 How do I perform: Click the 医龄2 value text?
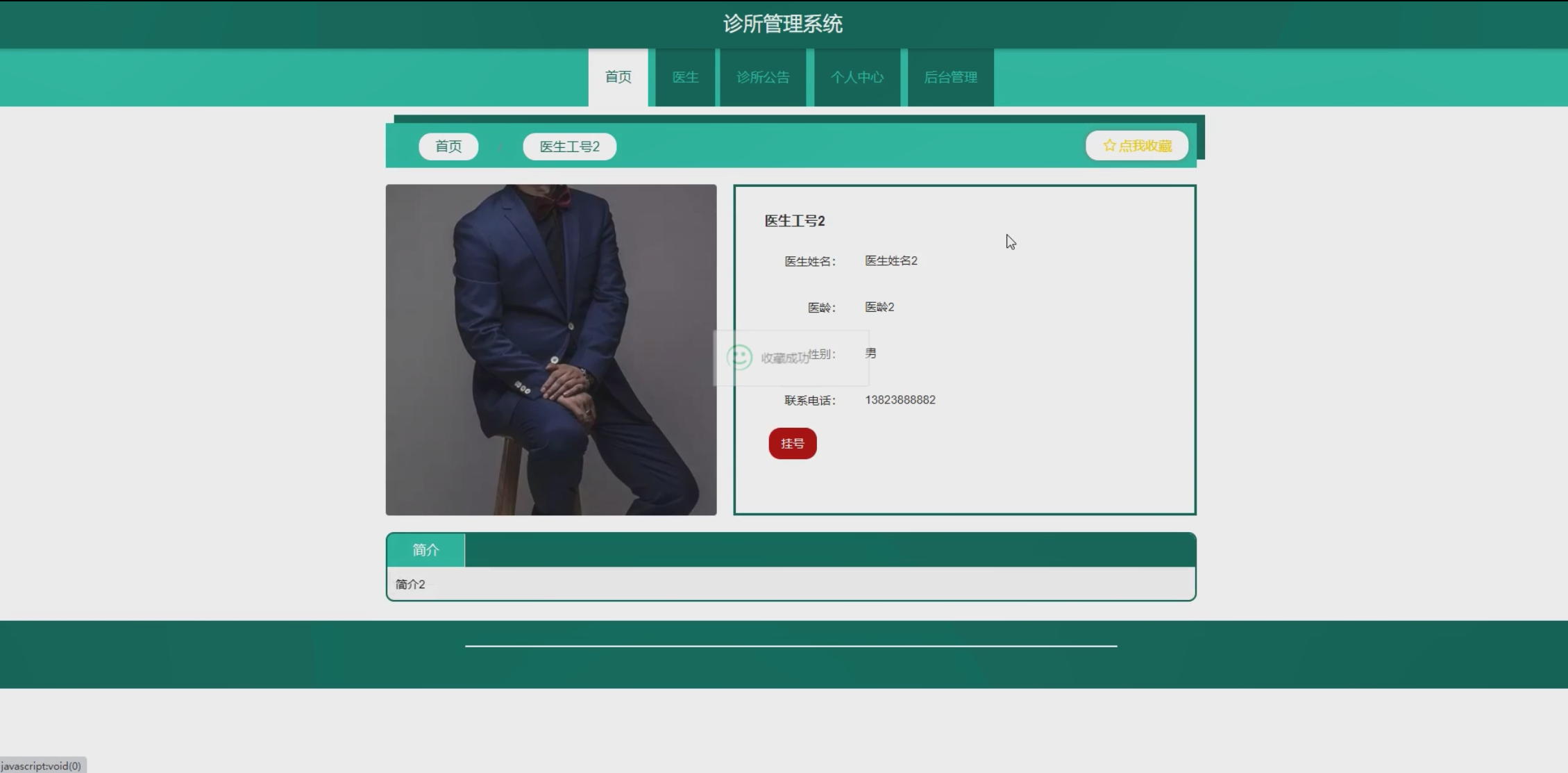(879, 307)
